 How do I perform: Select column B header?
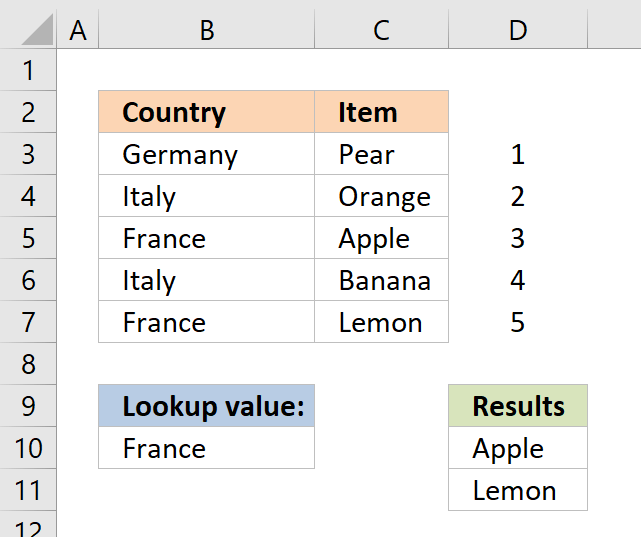[207, 31]
